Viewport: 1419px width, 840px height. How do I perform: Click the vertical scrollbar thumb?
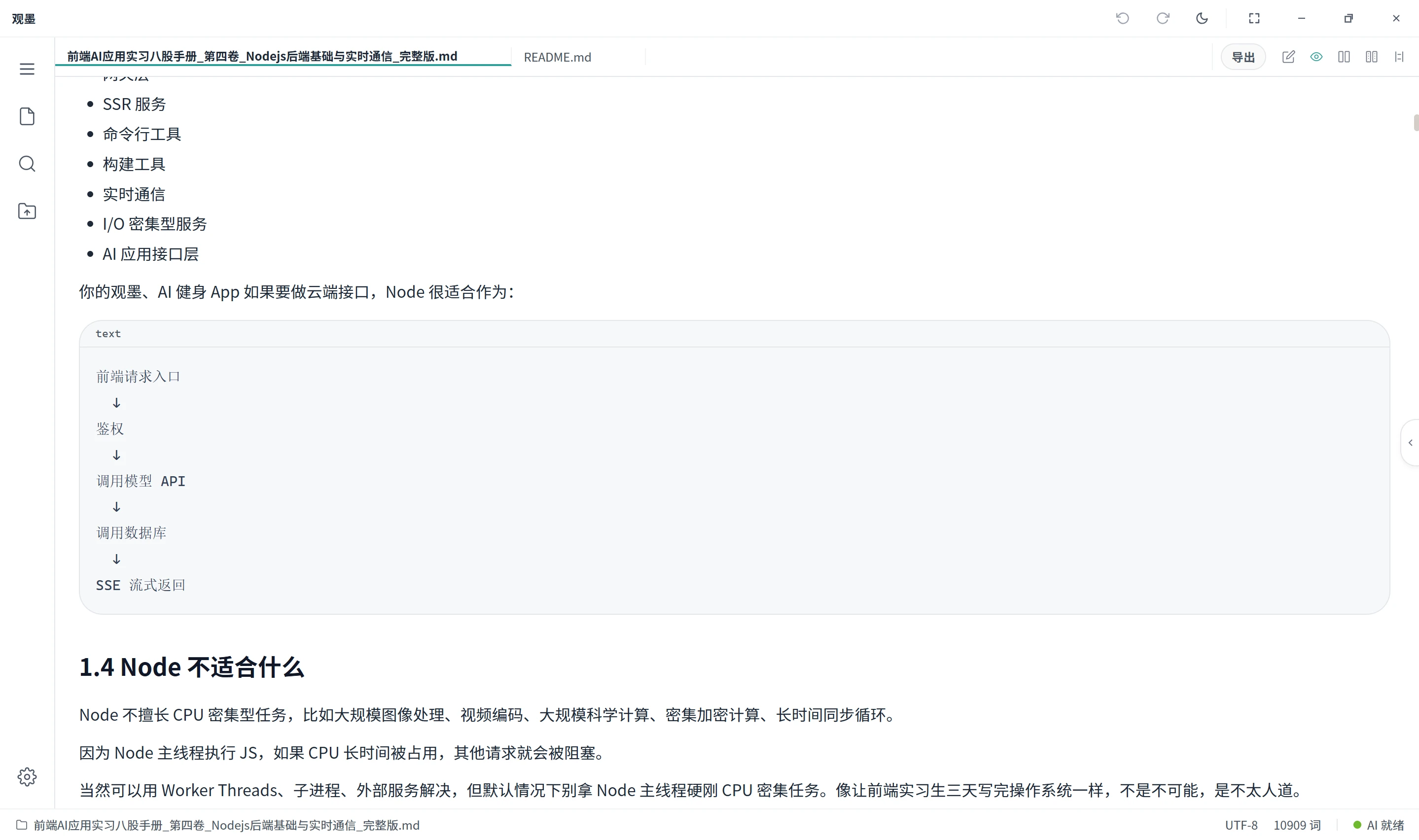(1416, 123)
